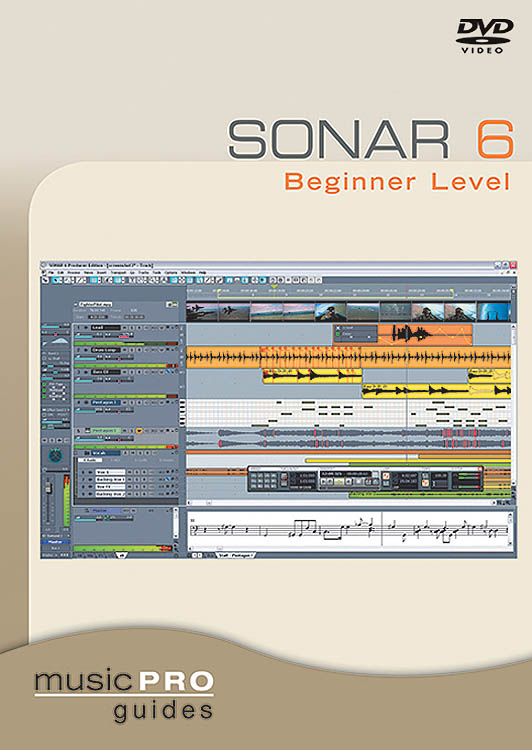Select the Backing Vox 2 track
This screenshot has height=750, width=532.
[x=110, y=494]
